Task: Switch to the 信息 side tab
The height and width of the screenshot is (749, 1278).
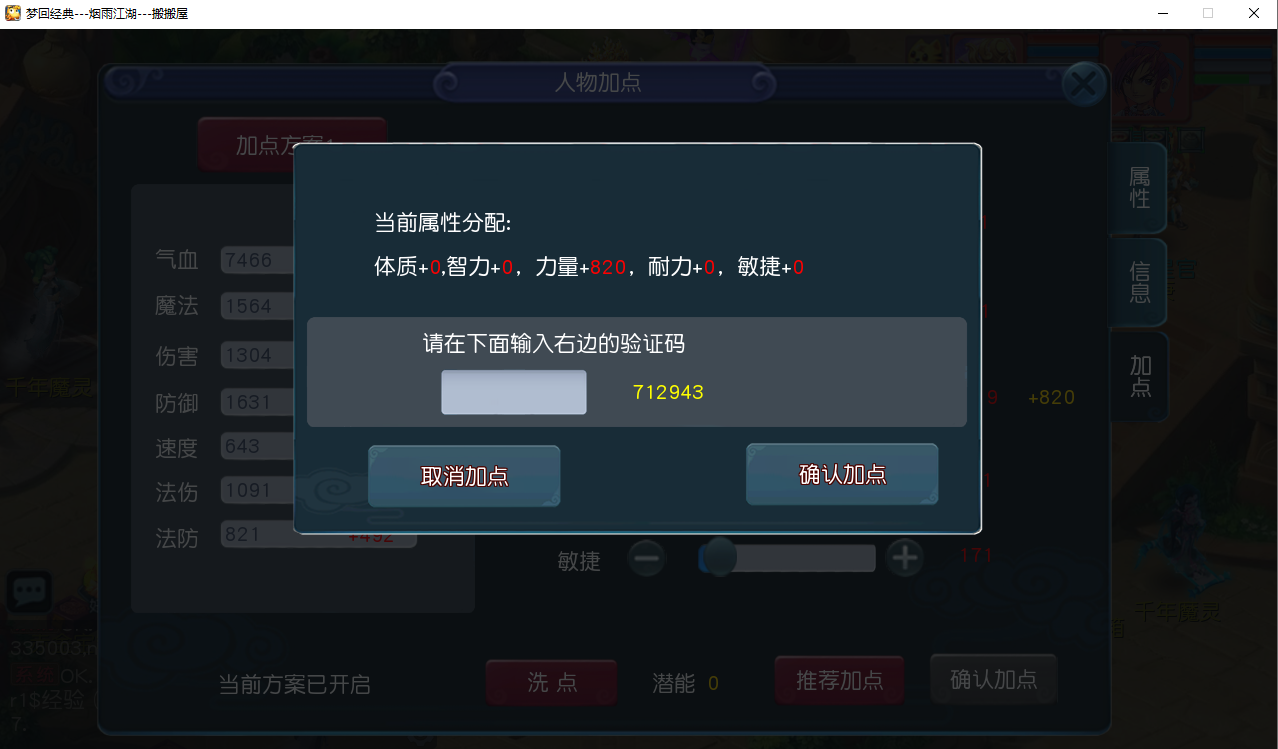Action: tap(1139, 283)
